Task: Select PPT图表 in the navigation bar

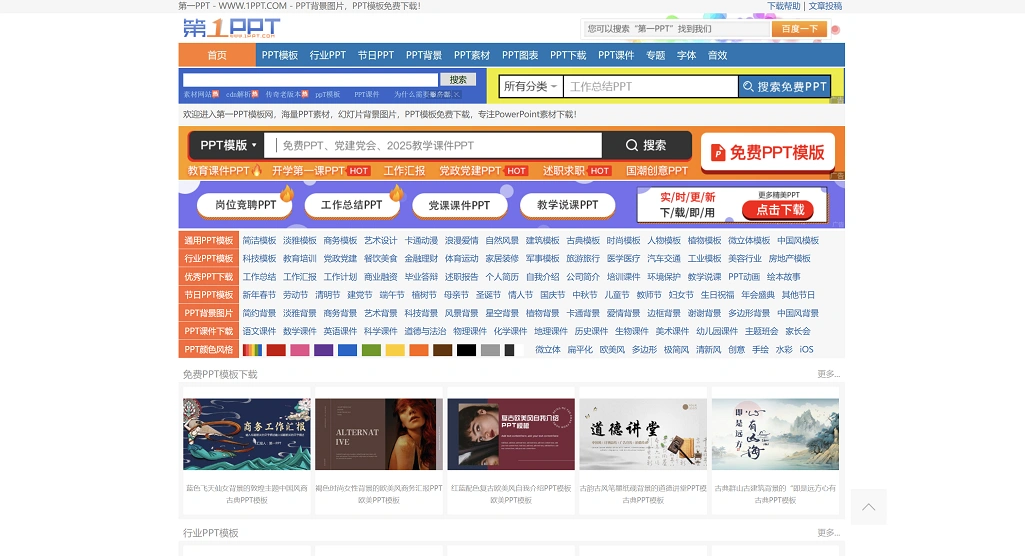Action: pyautogui.click(x=520, y=55)
